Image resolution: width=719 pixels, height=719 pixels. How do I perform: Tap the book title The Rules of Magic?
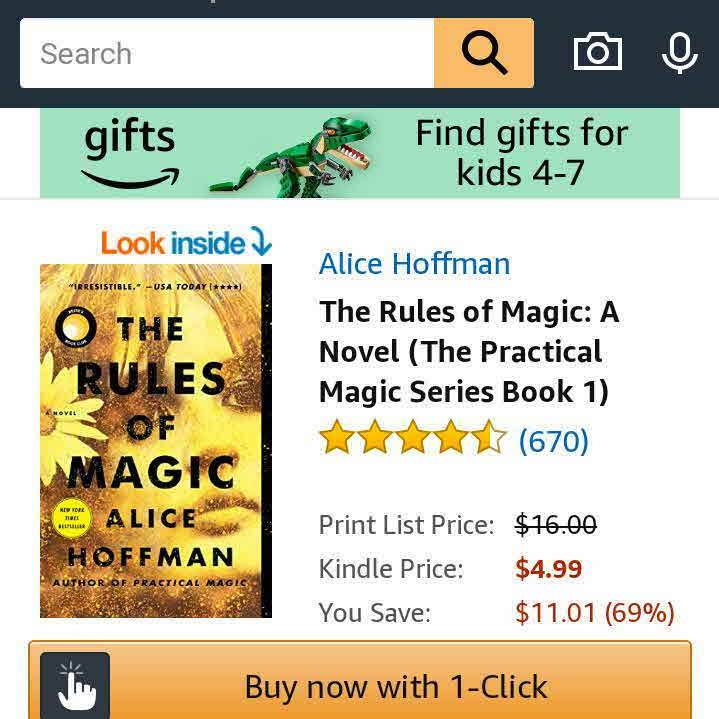469,352
